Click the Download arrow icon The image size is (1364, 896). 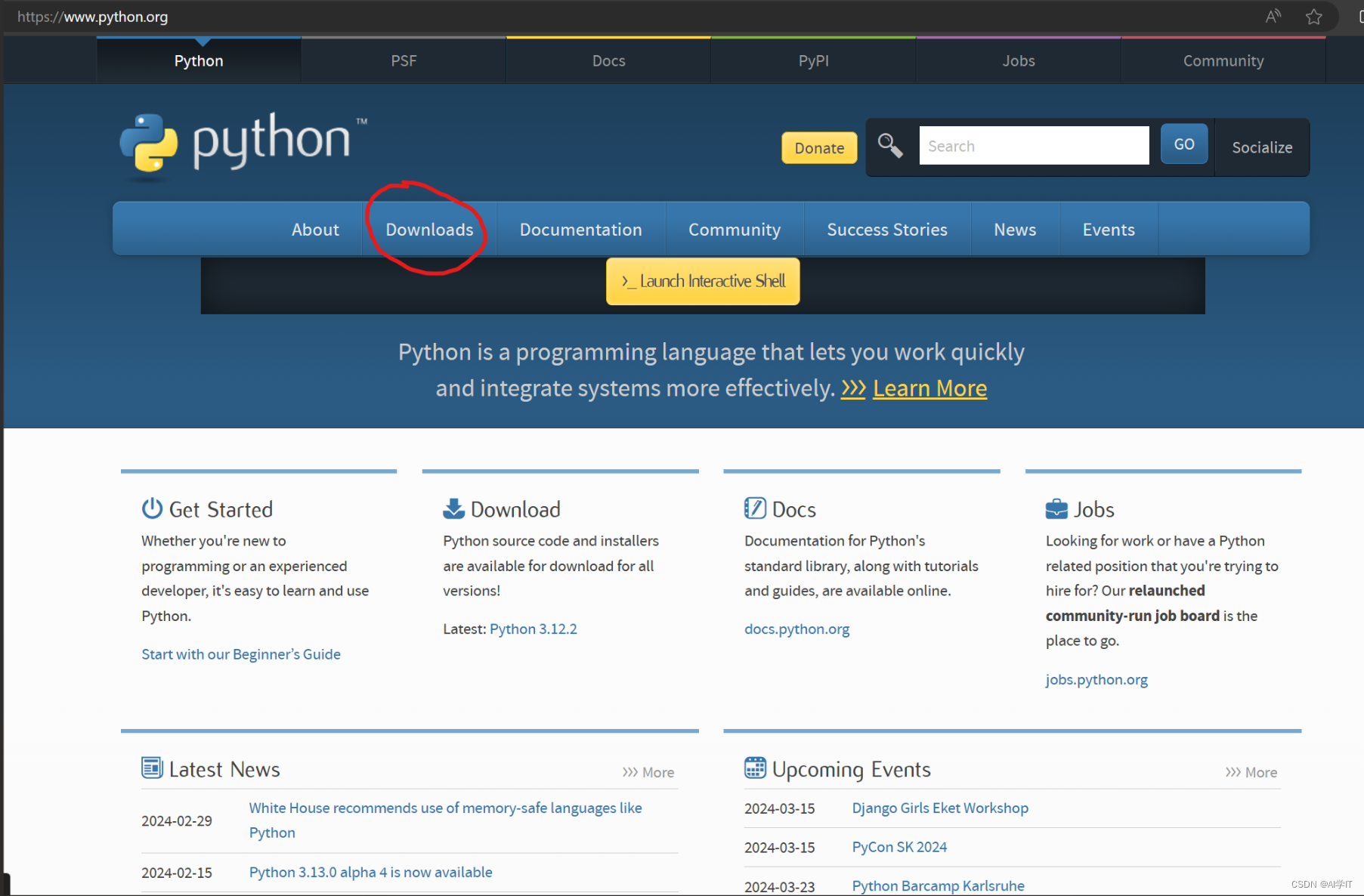pyautogui.click(x=453, y=508)
